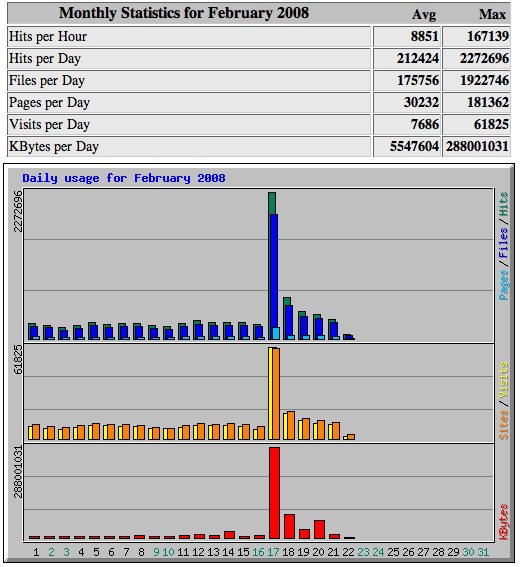Click the 'Daily usage for February 2008' title
The height and width of the screenshot is (567, 521).
point(124,178)
